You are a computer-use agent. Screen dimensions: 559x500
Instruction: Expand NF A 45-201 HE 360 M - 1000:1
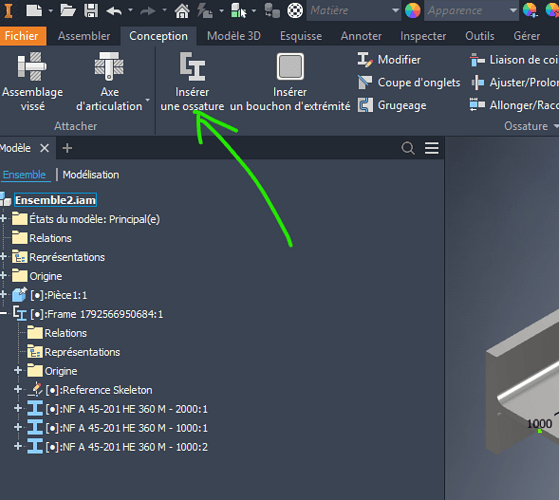18,427
